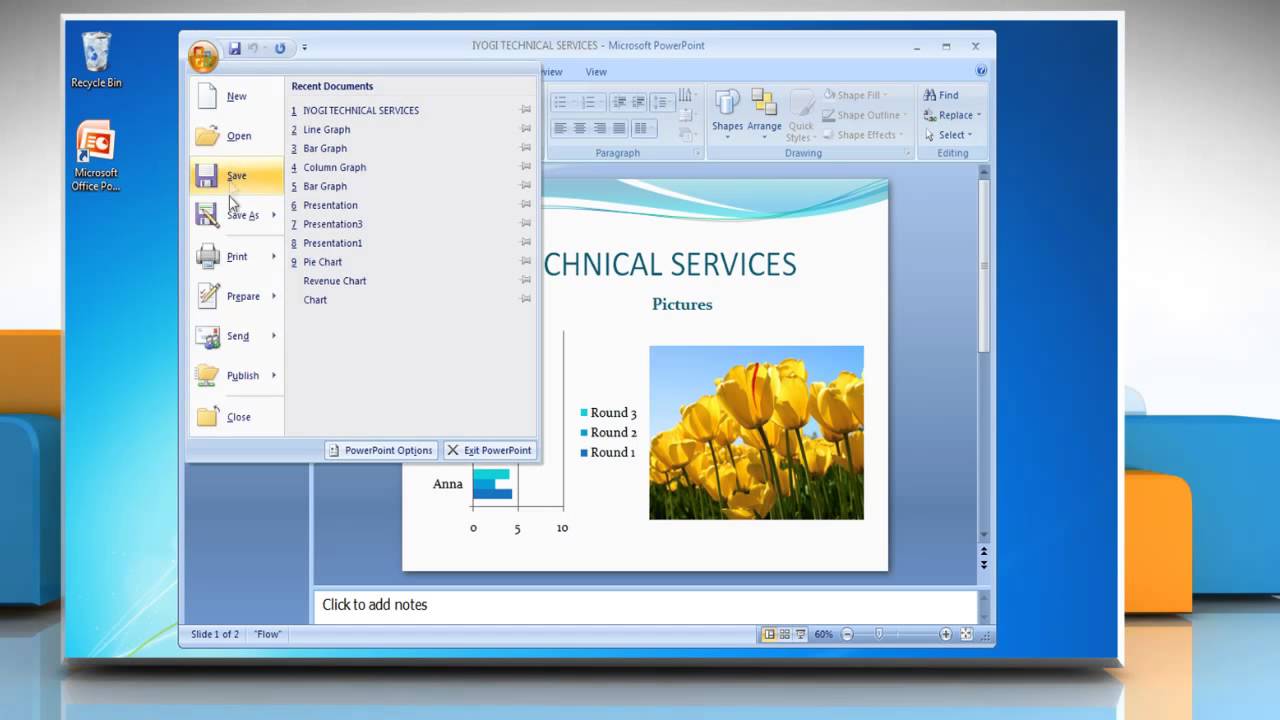
Task: Click the Save icon in Quick Access Toolbar
Action: (235, 48)
